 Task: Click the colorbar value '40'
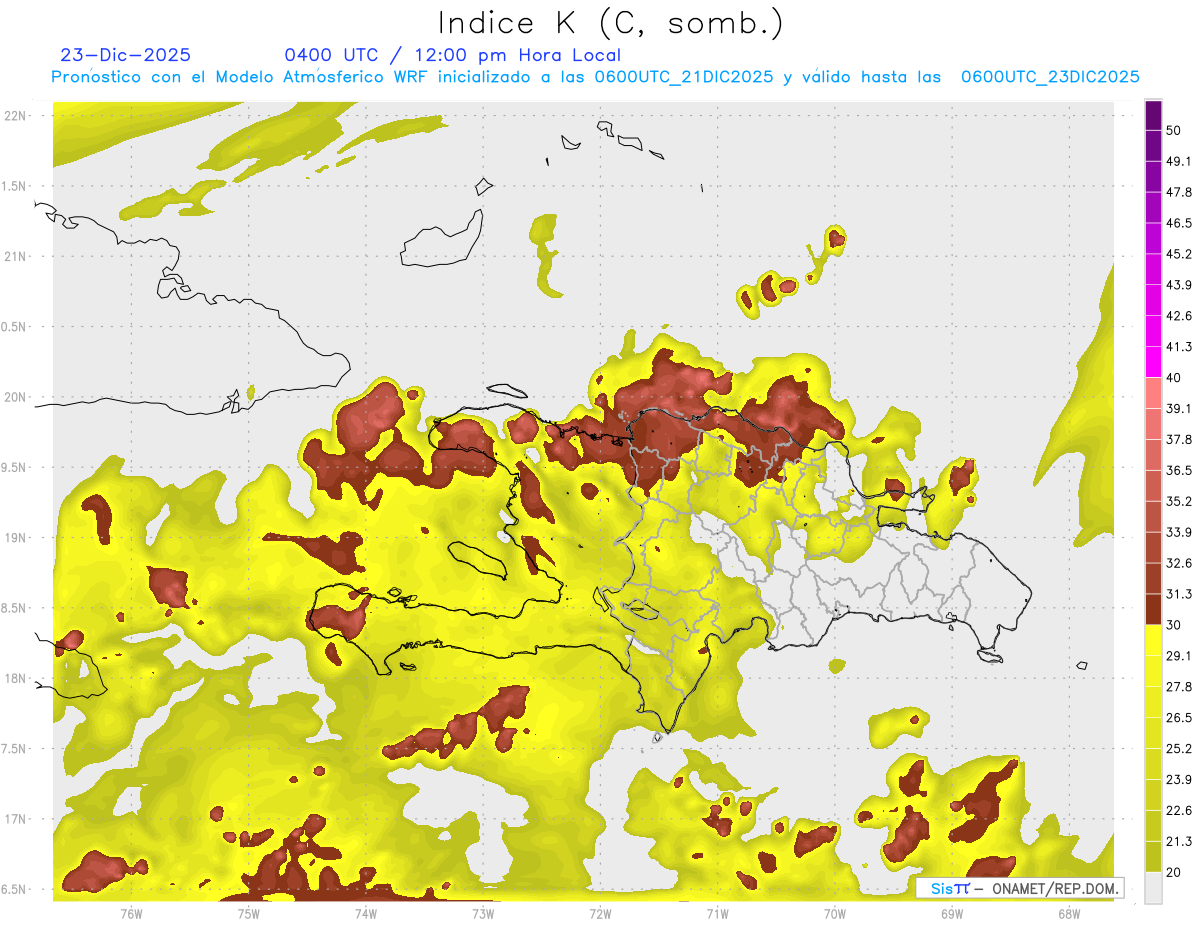click(1173, 377)
